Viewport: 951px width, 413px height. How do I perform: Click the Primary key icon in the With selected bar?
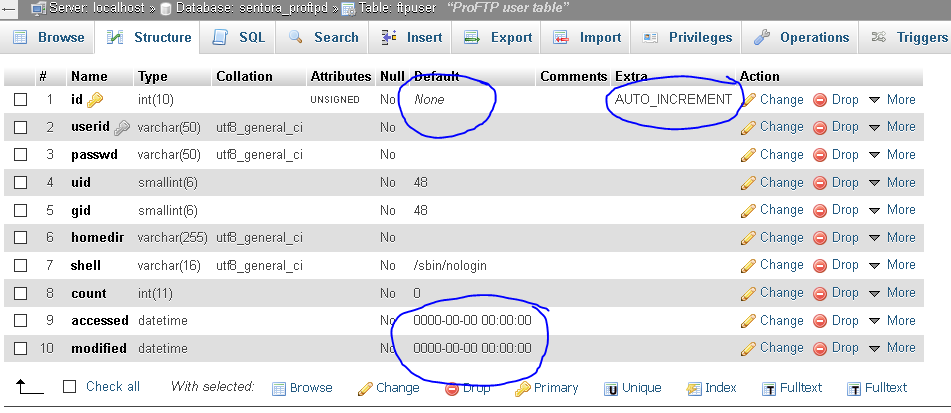pyautogui.click(x=522, y=389)
